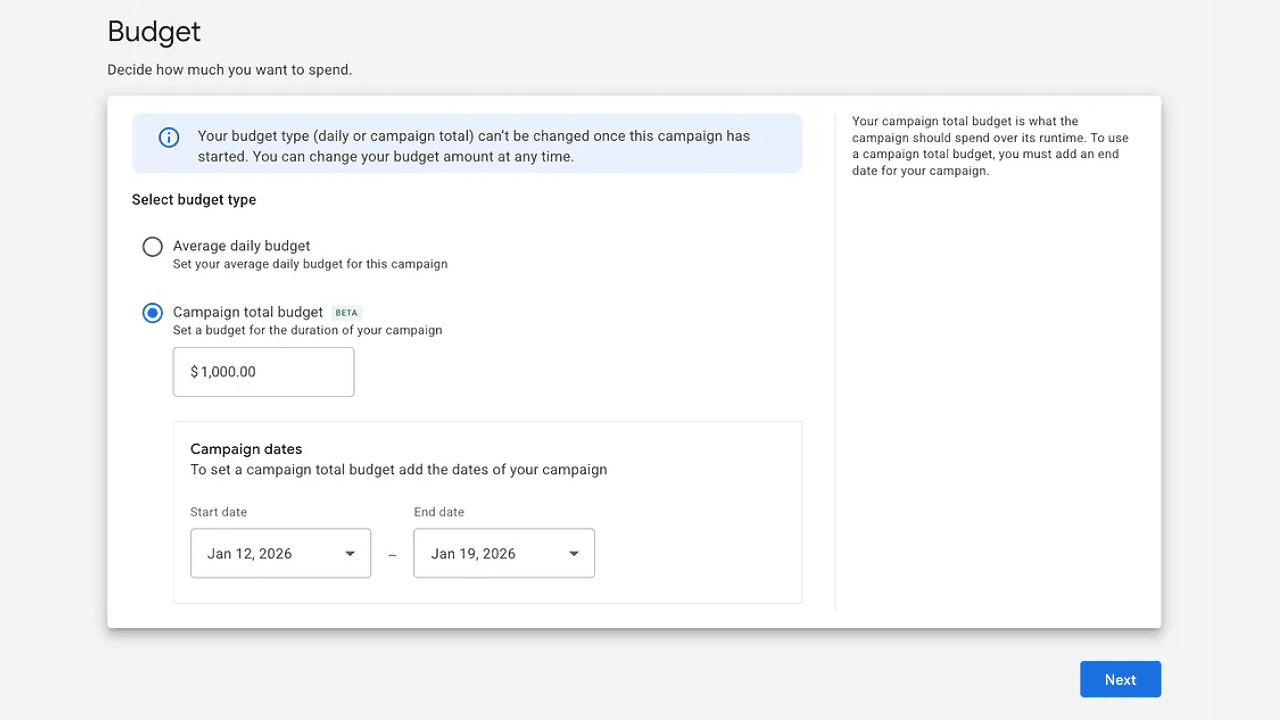Screen dimensions: 1280x720
Task: Click the $1,000.00 budget amount field
Action: coord(263,372)
